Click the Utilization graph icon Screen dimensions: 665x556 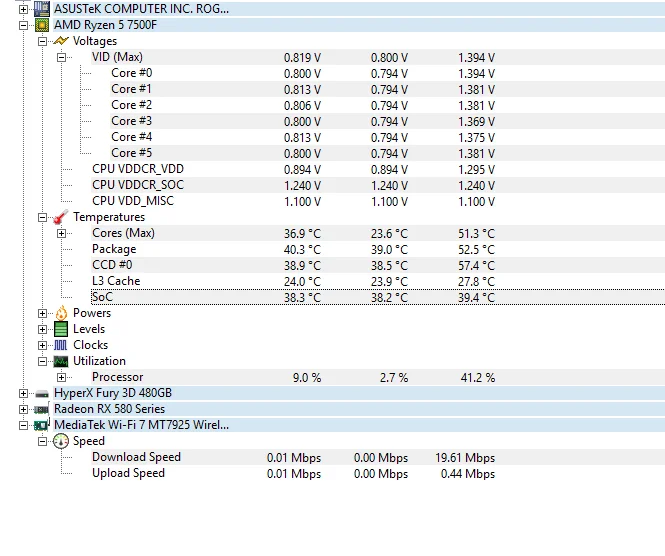[61, 361]
